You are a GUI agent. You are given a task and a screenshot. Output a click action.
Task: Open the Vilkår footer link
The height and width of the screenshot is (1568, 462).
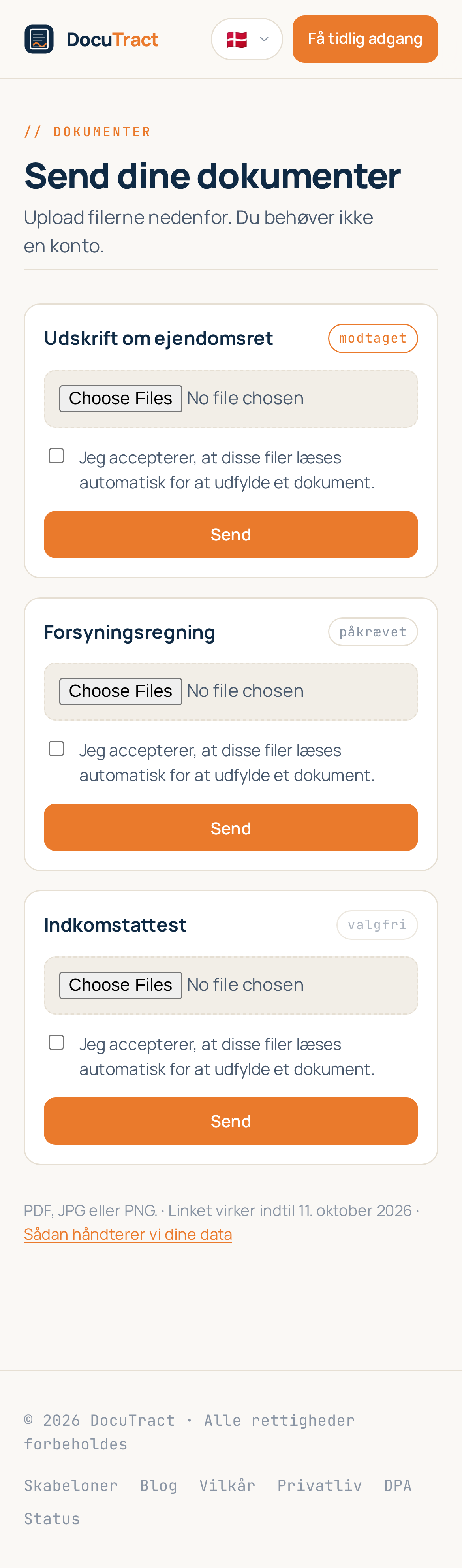click(x=228, y=1486)
